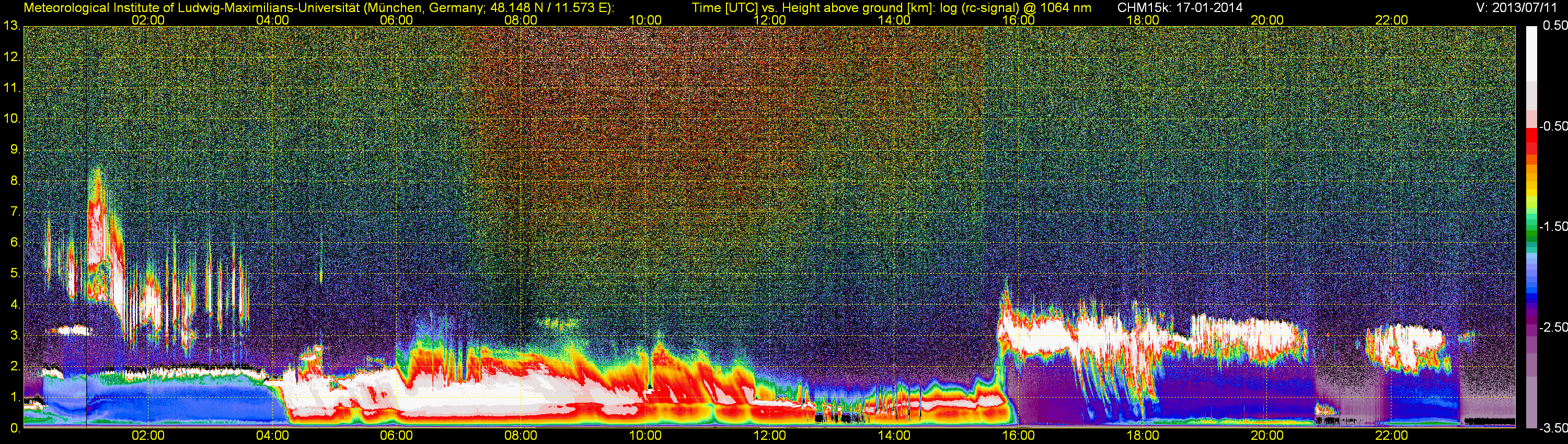This screenshot has height=444, width=1568.
Task: Click the height axis label '3.'
Action: 16,336
